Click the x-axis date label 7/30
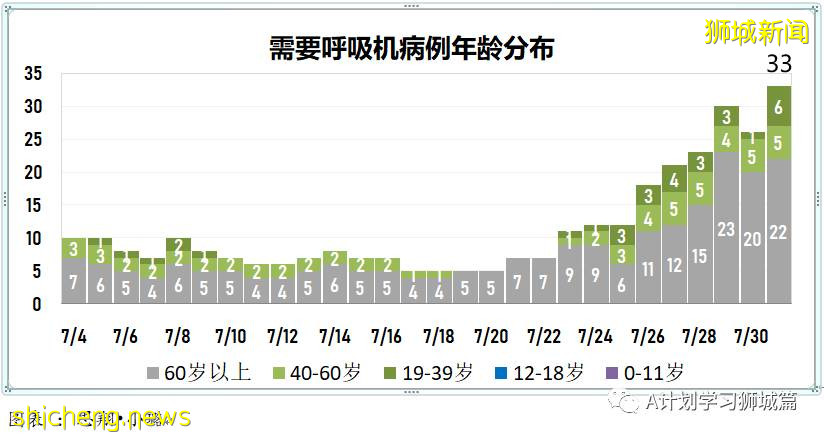This screenshot has width=824, height=437. click(751, 336)
